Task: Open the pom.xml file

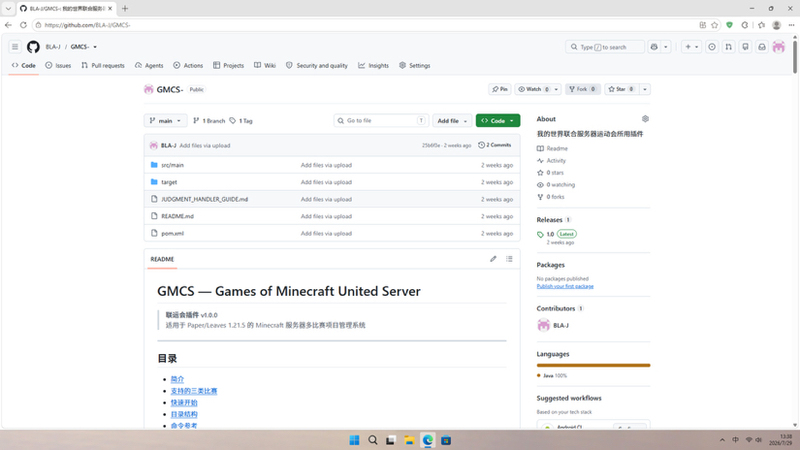Action: coord(172,234)
